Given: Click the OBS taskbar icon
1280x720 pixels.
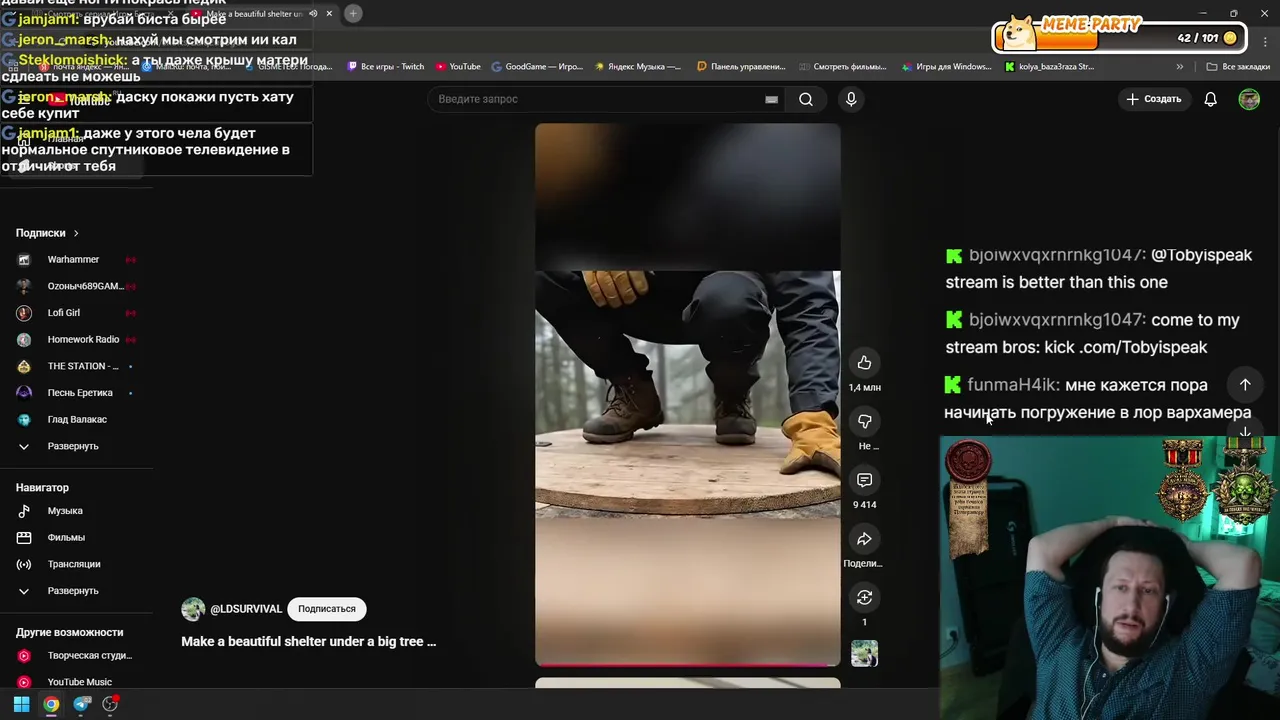Looking at the screenshot, I should click(x=110, y=704).
